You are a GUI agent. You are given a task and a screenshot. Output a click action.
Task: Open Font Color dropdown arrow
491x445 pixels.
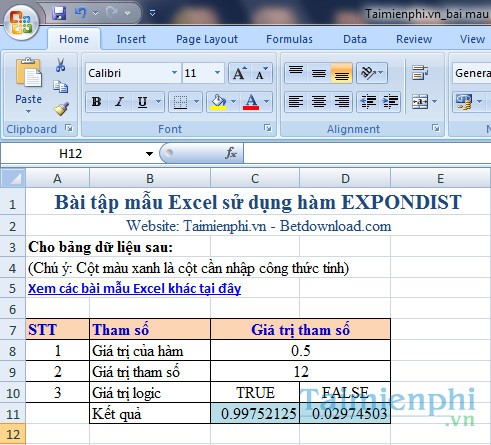266,102
